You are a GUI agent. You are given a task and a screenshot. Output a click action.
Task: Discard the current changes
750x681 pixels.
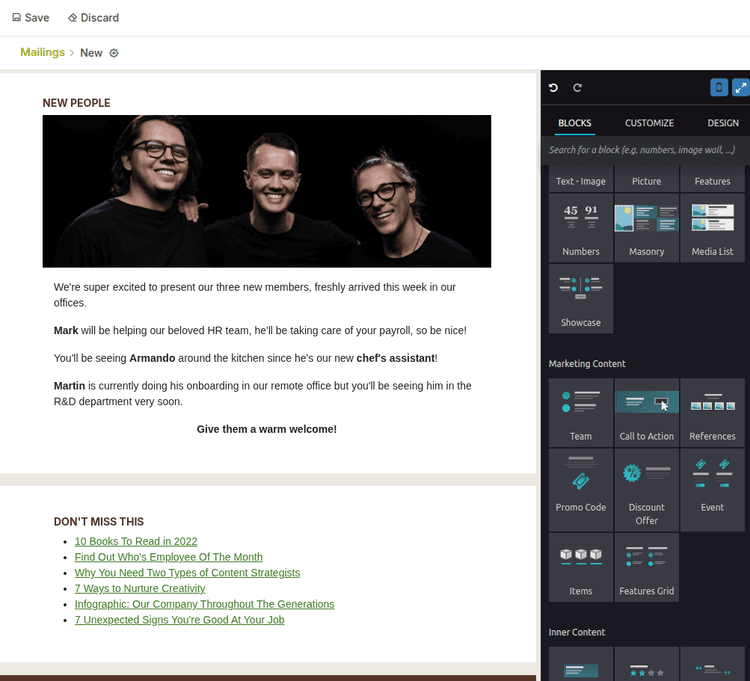(x=93, y=18)
